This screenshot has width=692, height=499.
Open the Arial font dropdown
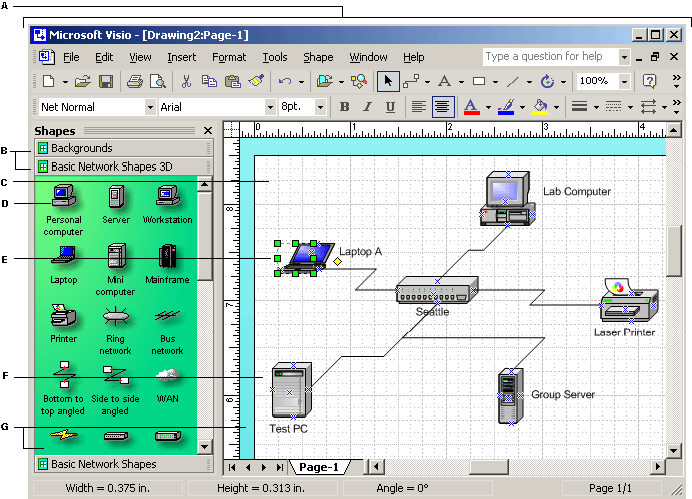(x=270, y=107)
